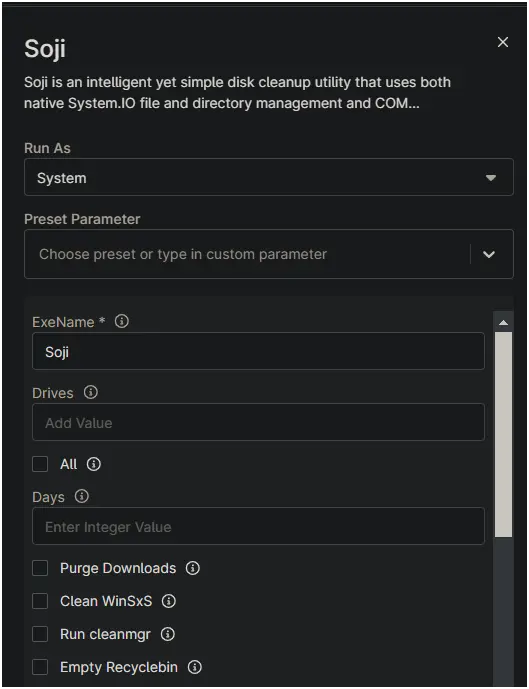Open the Run As System dropdown
Screen dimensions: 529x689
(269, 177)
